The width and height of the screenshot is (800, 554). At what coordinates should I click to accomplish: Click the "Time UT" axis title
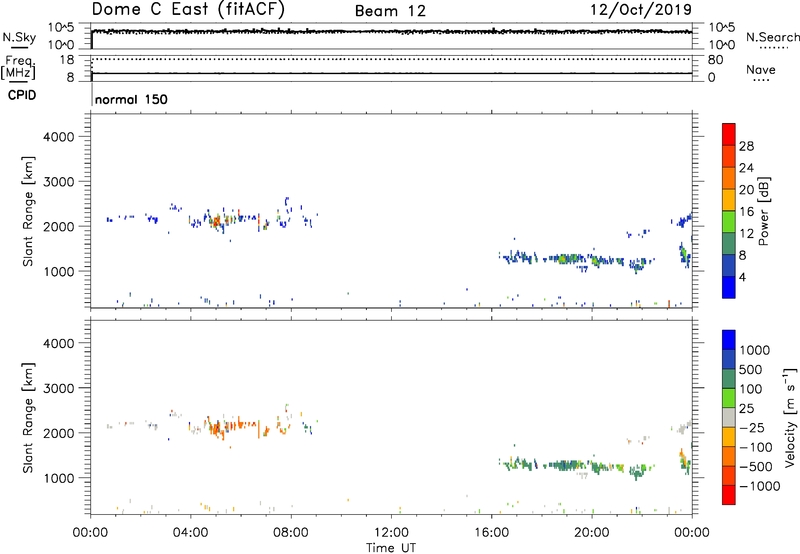[391, 548]
